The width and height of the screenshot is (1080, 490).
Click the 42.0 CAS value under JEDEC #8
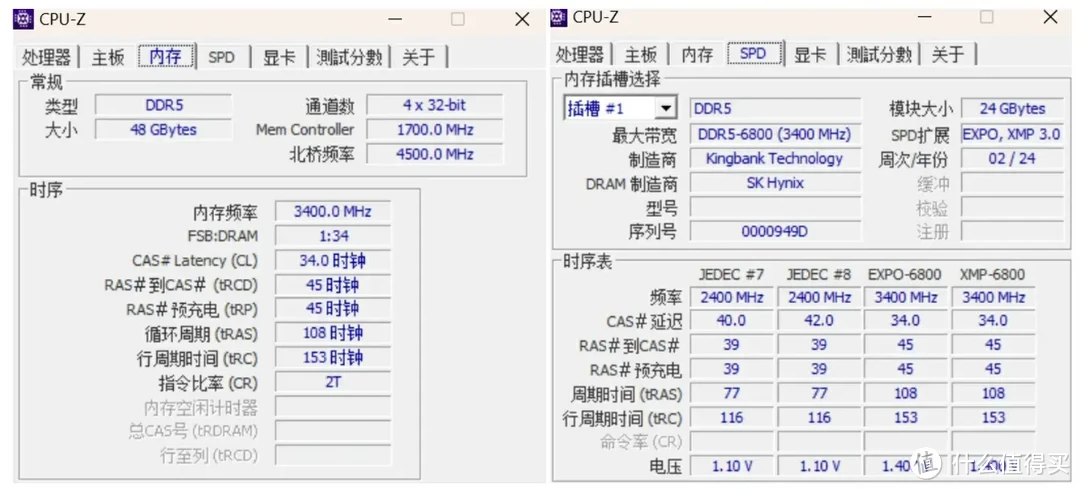coord(818,320)
